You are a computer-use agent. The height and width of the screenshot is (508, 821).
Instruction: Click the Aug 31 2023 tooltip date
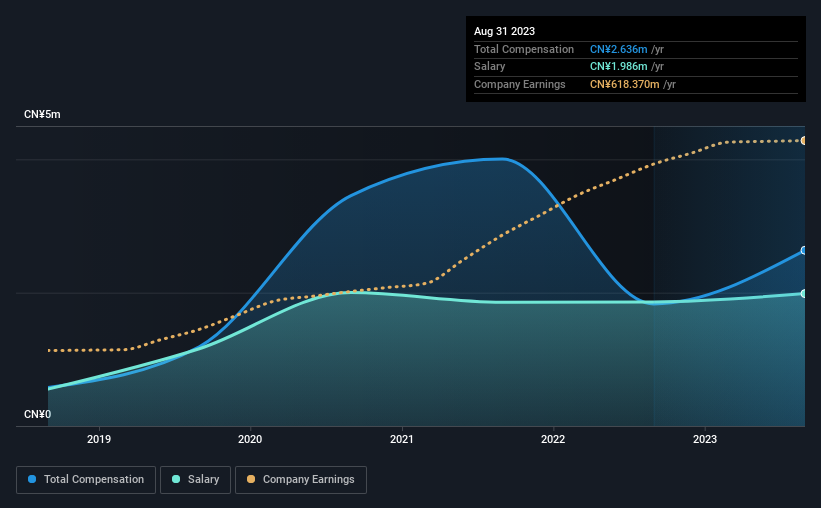[504, 31]
